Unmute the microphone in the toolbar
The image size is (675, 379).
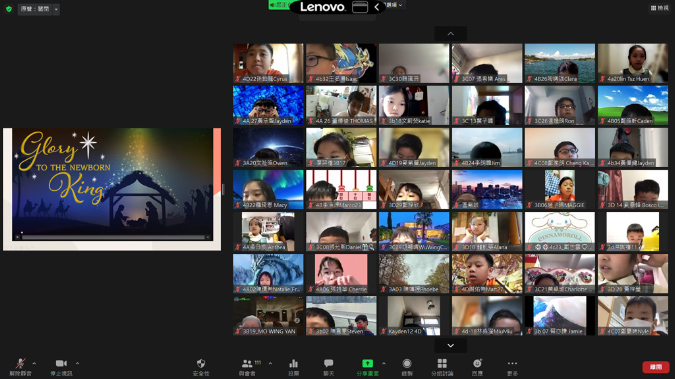tap(20, 367)
